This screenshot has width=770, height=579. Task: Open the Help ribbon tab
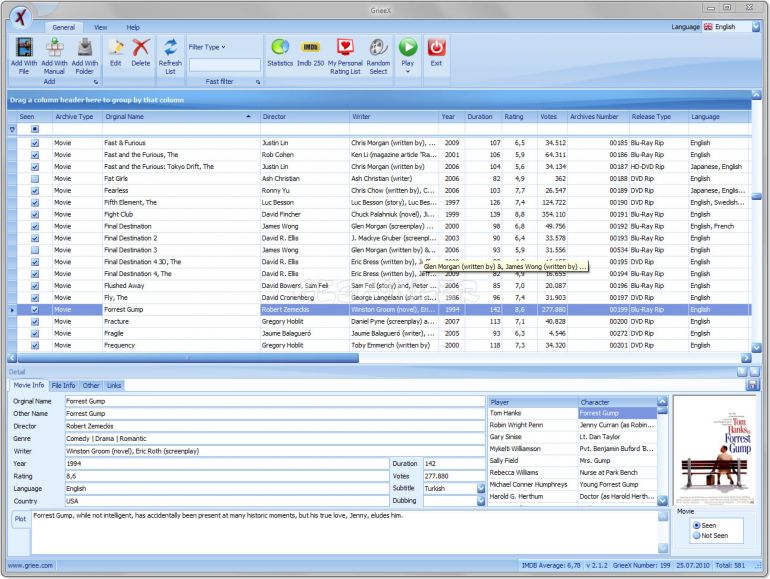pos(133,28)
